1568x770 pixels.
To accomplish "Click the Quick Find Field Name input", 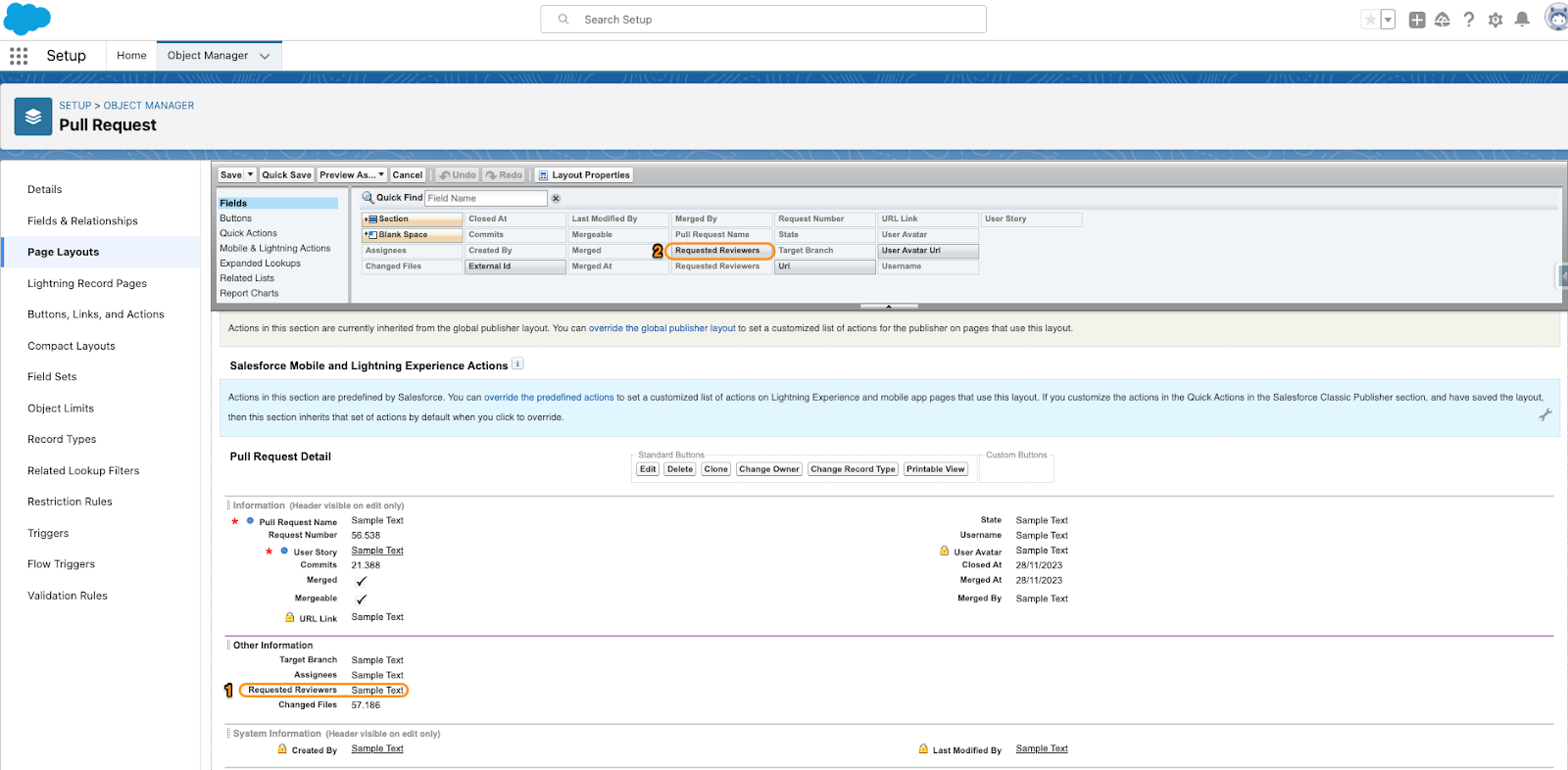I will 486,198.
